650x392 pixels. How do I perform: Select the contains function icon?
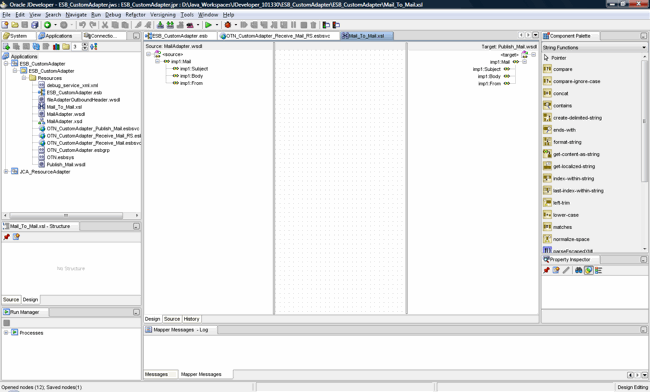click(547, 105)
